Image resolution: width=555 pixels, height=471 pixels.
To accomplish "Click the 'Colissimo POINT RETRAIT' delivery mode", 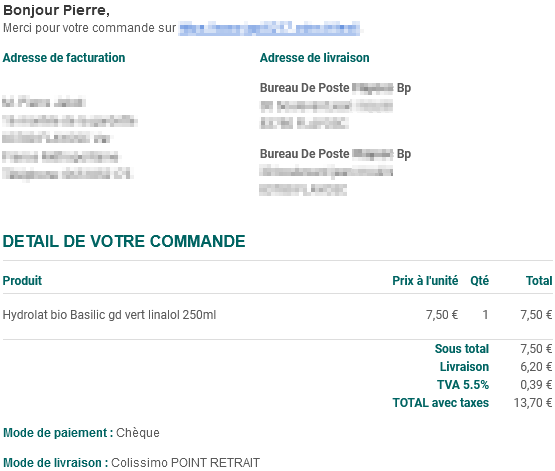I will [185, 463].
